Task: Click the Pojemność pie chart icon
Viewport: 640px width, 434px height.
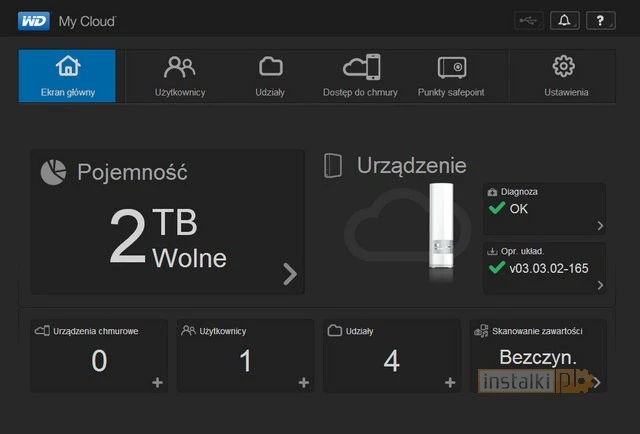Action: point(53,172)
